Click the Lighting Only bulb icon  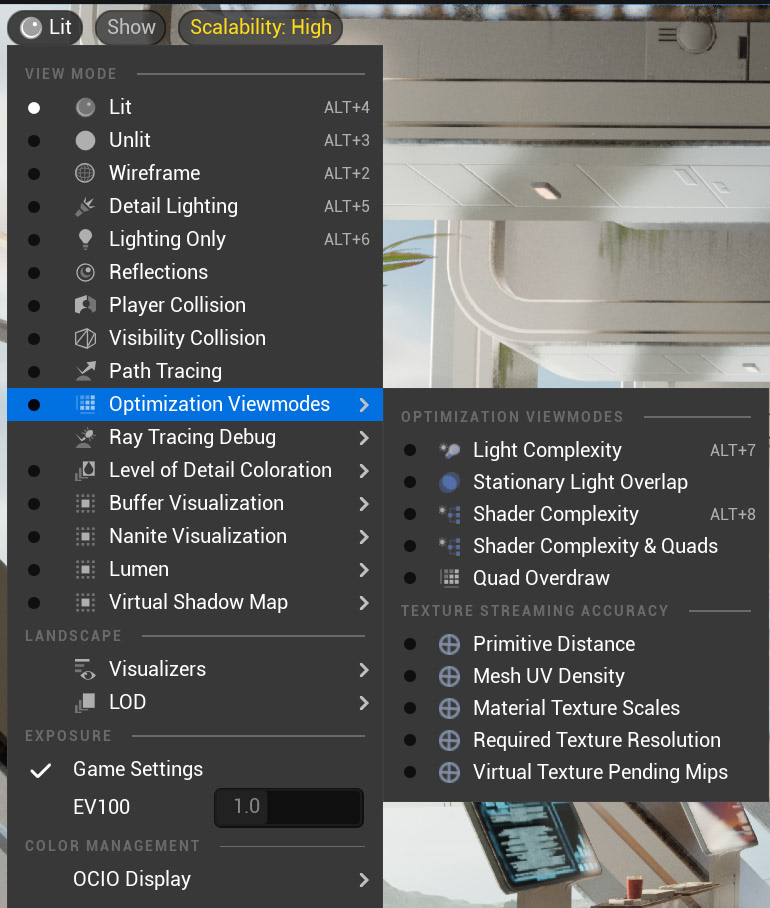85,239
